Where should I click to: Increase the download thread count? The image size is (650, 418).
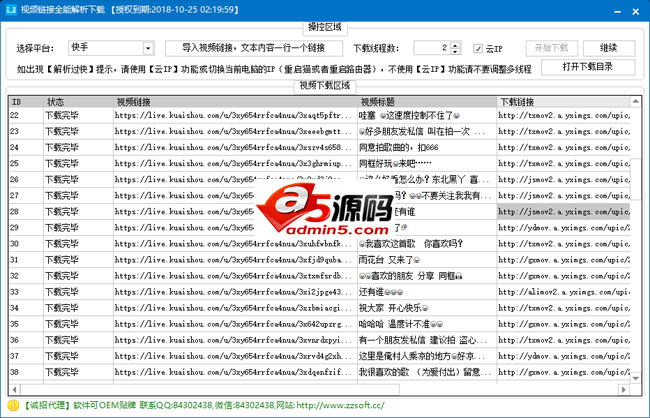456,45
